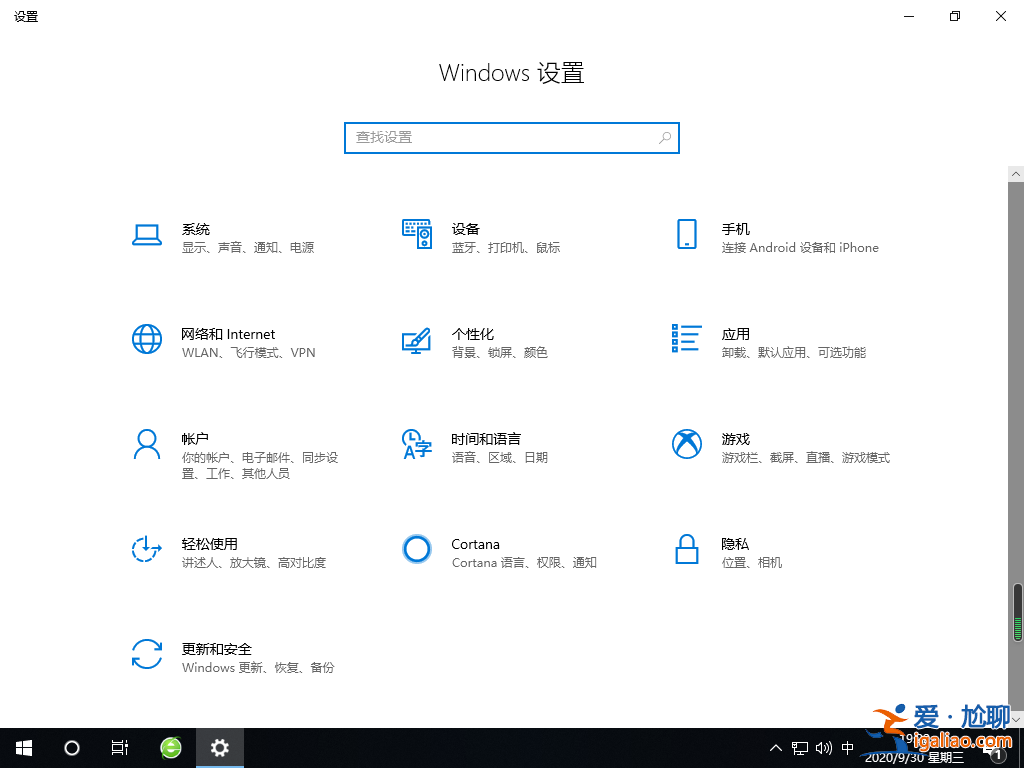Viewport: 1024px width, 768px height.
Task: Open the volume control in the tray
Action: (823, 747)
